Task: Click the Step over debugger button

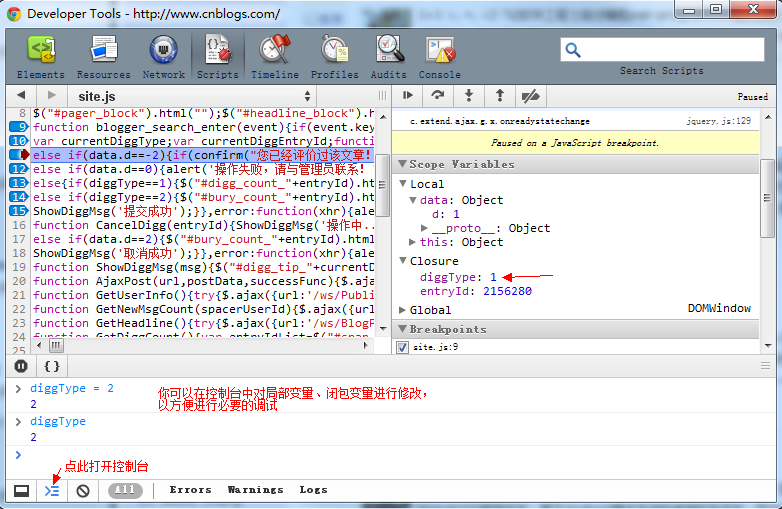Action: pyautogui.click(x=438, y=95)
